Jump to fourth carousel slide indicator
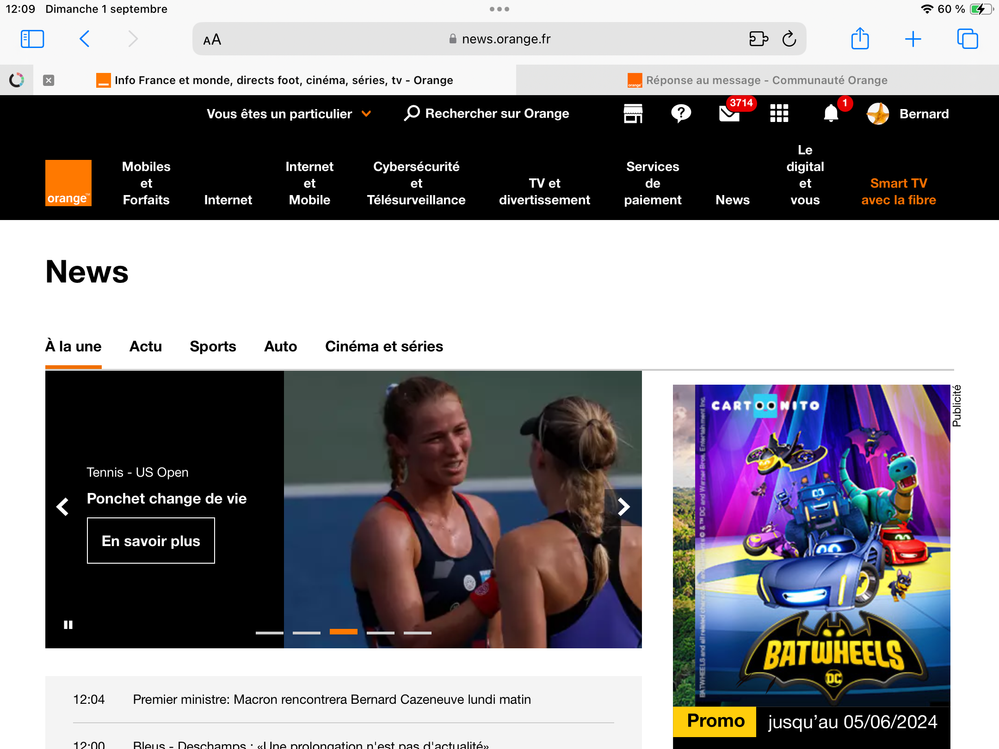The image size is (999, 749). 380,632
